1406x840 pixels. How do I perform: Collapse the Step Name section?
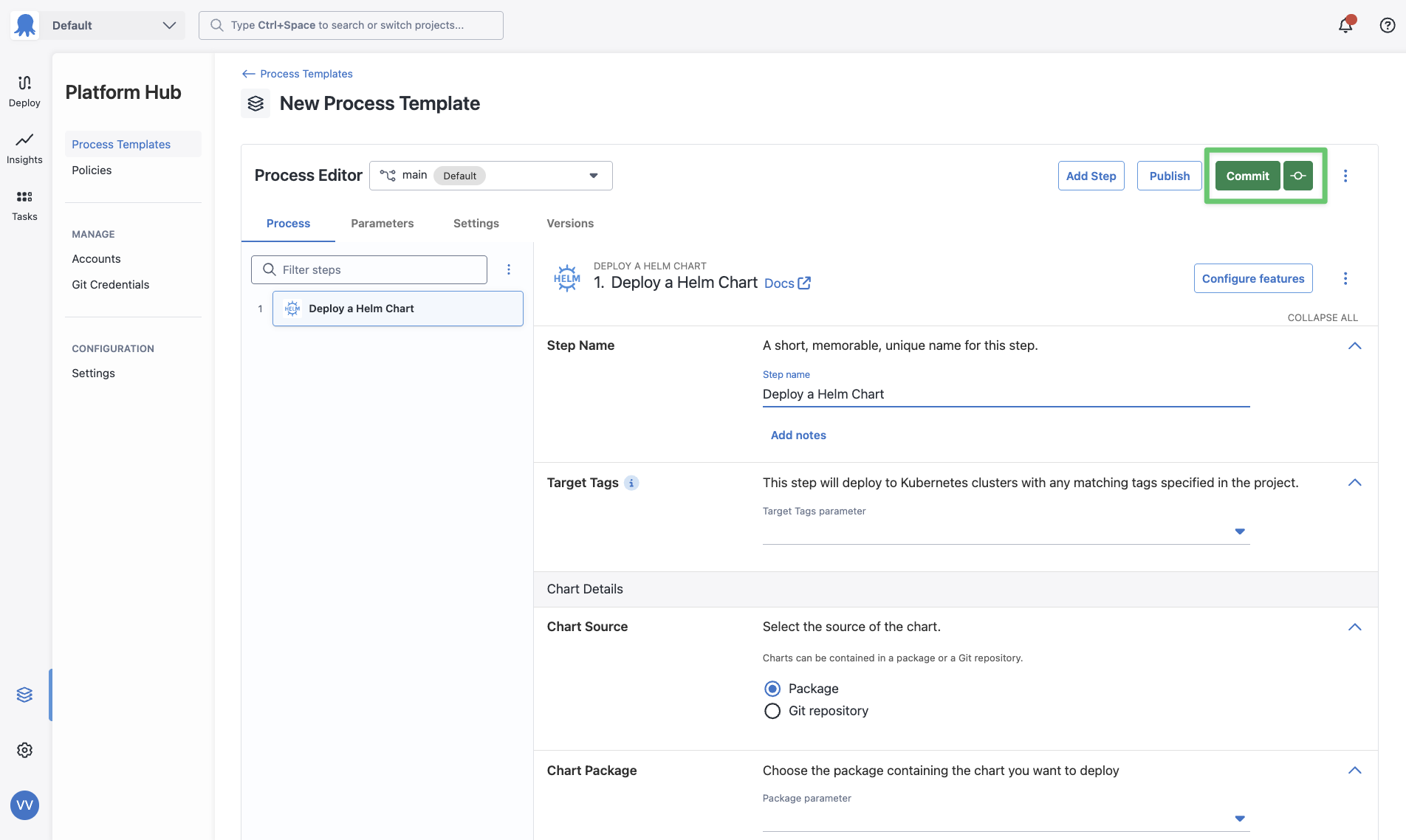pos(1355,345)
